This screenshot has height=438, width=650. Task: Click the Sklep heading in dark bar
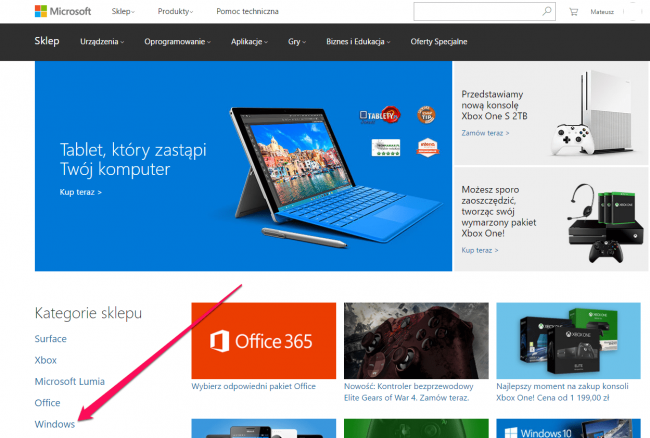pyautogui.click(x=47, y=41)
